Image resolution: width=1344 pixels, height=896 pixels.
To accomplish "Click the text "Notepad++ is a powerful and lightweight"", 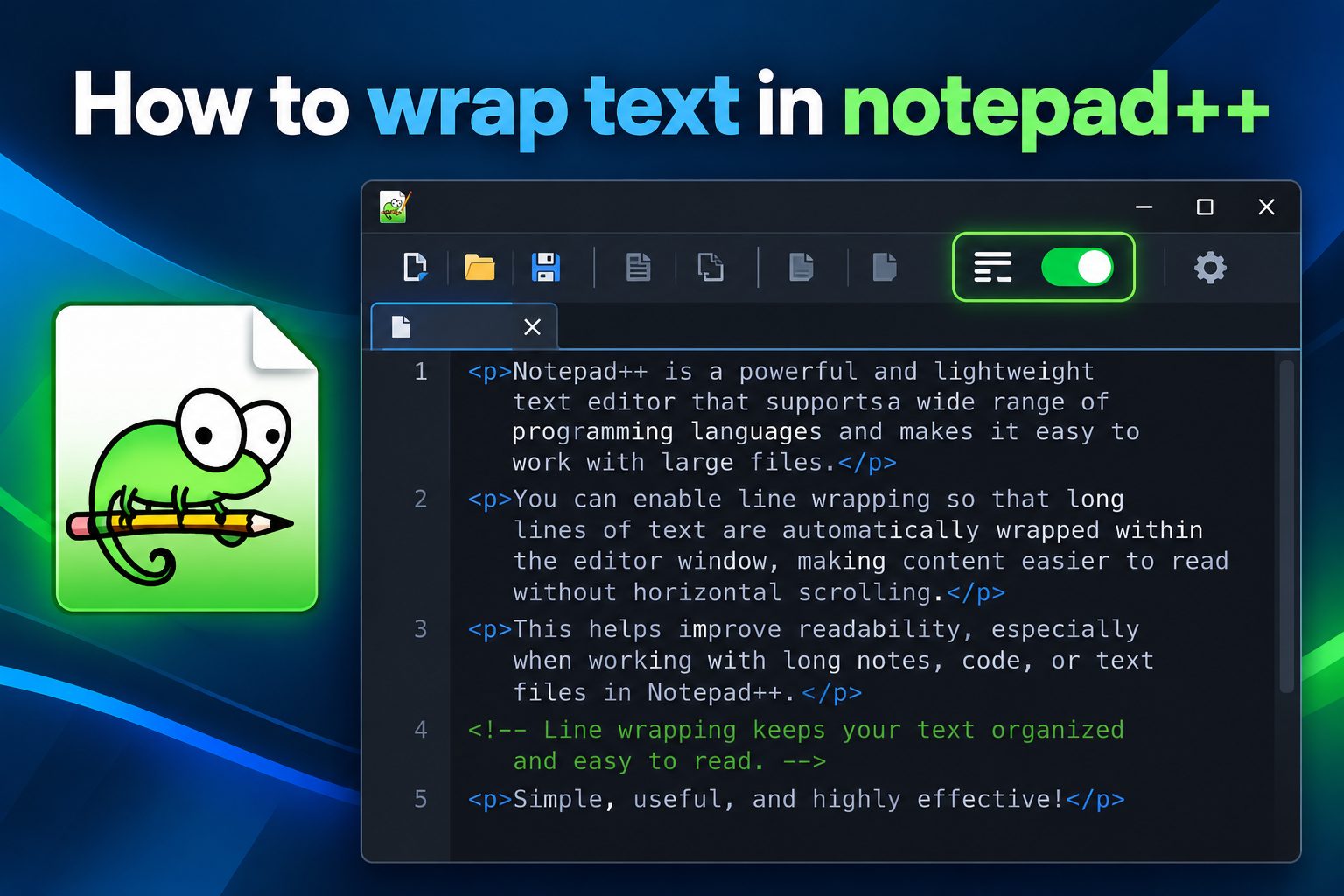I will [803, 372].
